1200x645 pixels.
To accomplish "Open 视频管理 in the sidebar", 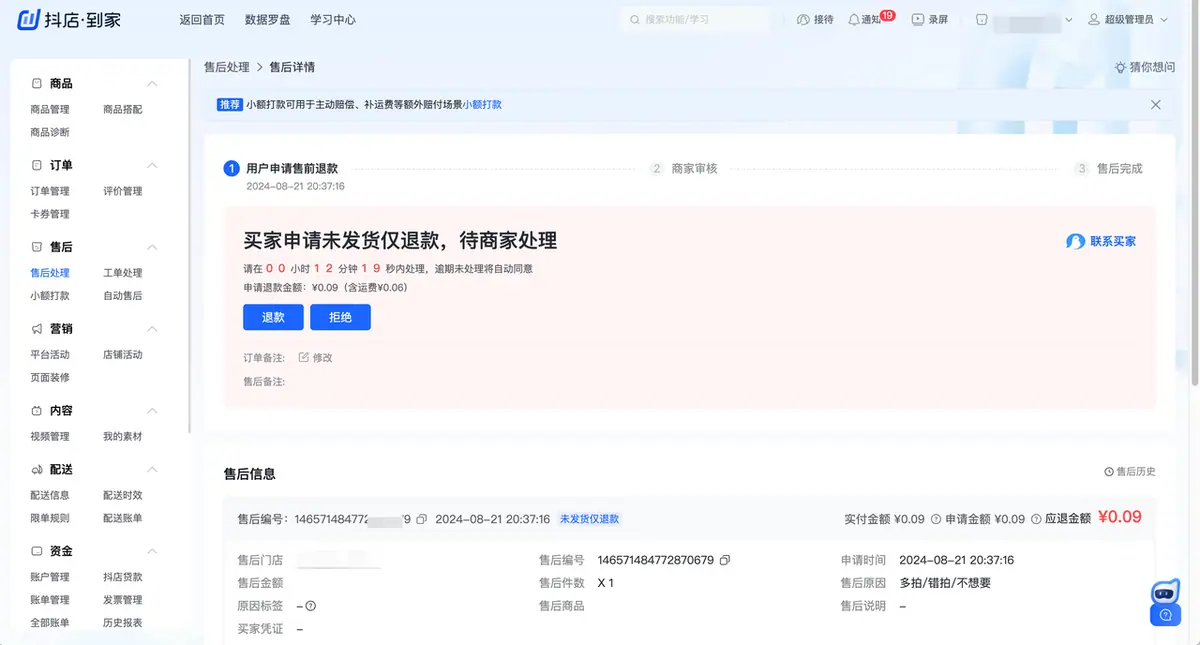I will pos(50,437).
